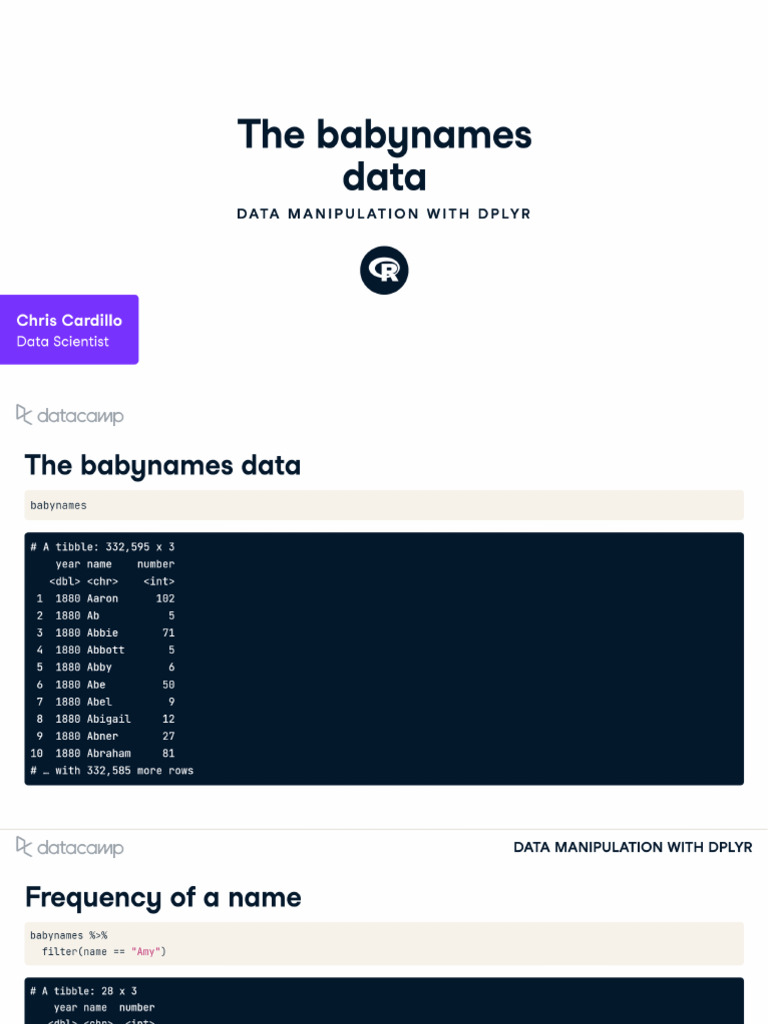Screen dimensions: 768x1024
Task: Click the subtitle under the main title
Action: point(384,214)
